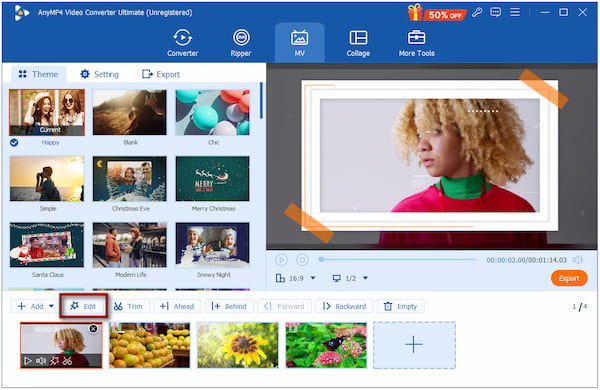Image resolution: width=600 pixels, height=390 pixels.
Task: Click the Happy theme checkmark
Action: 14,143
